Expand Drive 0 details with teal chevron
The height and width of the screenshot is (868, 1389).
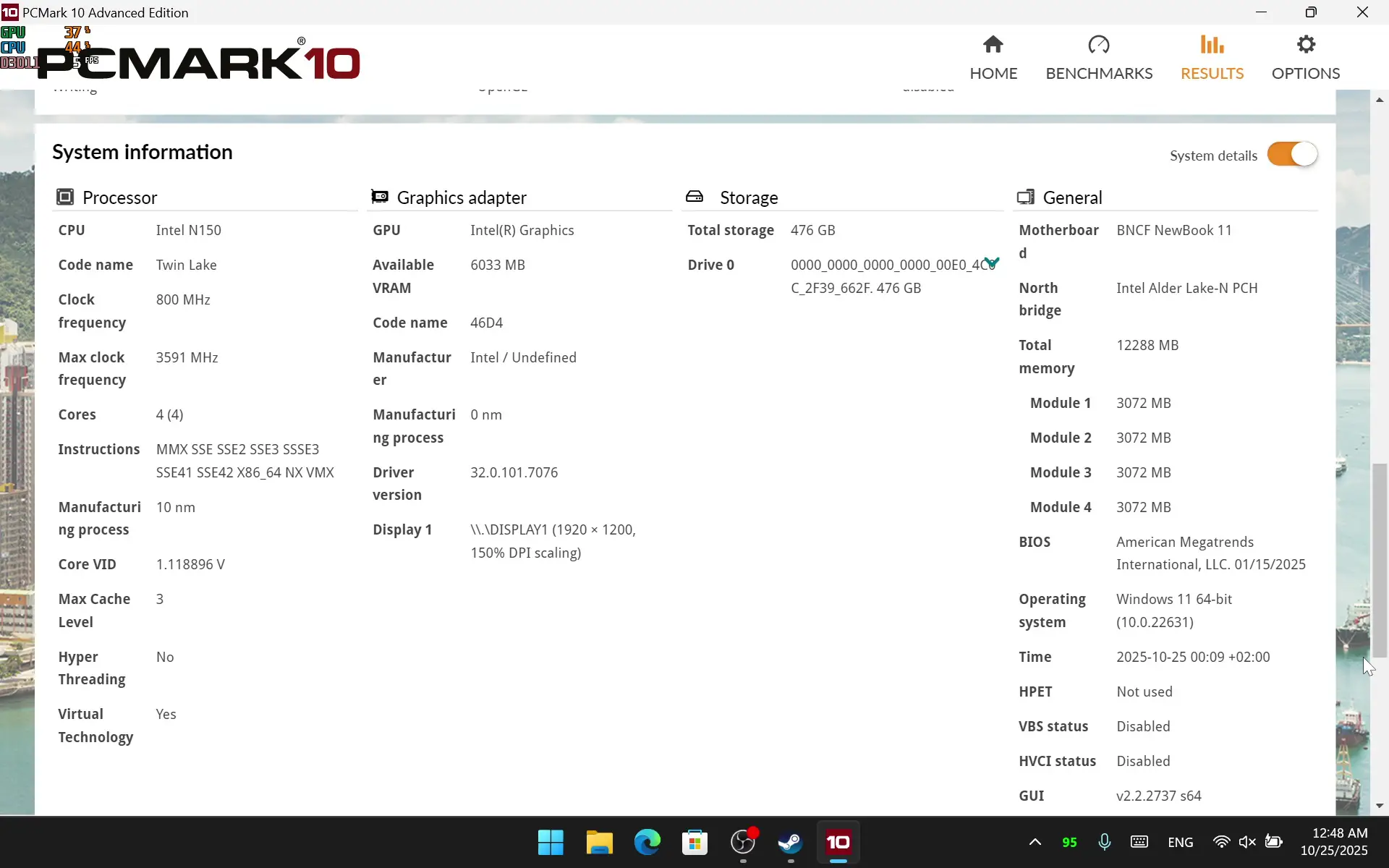pyautogui.click(x=991, y=263)
